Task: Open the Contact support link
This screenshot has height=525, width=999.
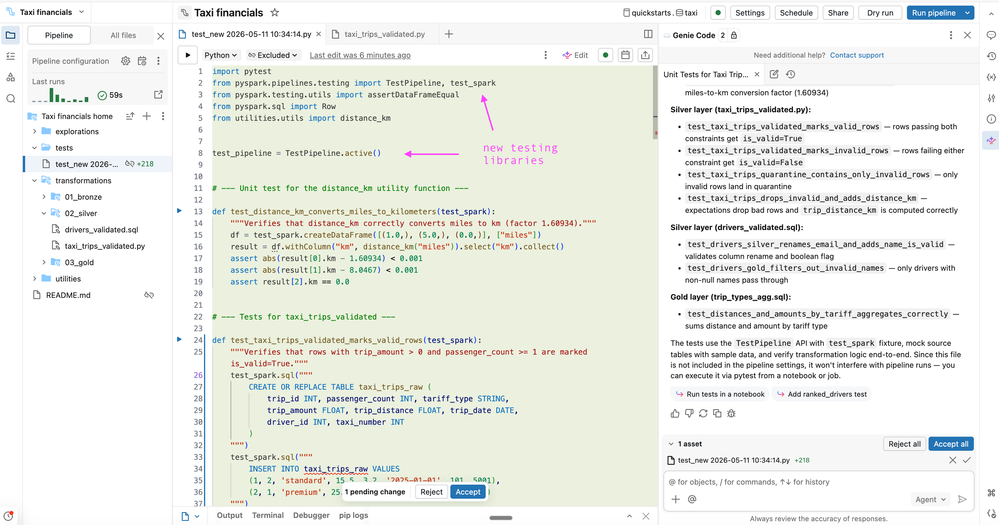Action: (856, 55)
